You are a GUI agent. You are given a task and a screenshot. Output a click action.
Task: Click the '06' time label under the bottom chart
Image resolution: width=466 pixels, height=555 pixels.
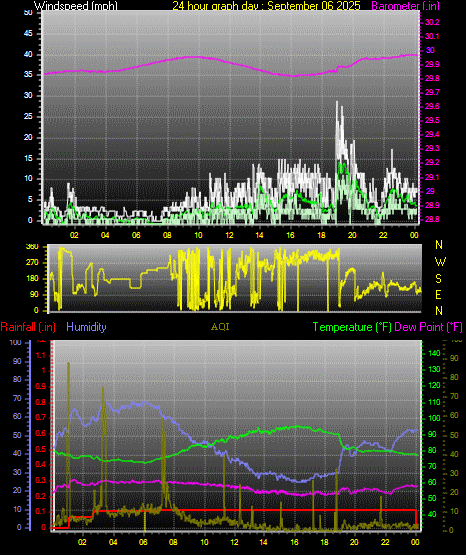click(143, 542)
